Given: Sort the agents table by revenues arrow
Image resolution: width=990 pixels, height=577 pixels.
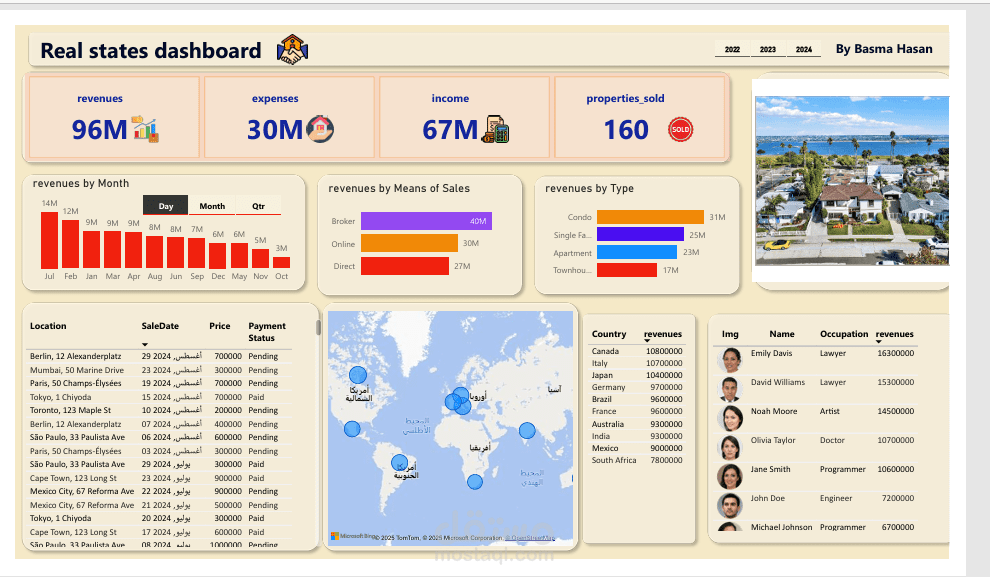Looking at the screenshot, I should [879, 342].
